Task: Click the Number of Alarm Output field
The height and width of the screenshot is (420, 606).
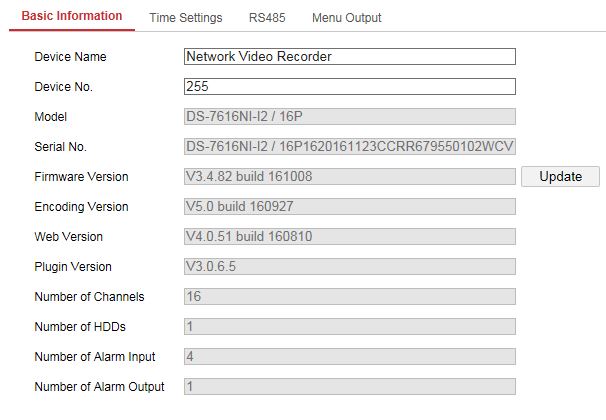Action: (x=349, y=387)
